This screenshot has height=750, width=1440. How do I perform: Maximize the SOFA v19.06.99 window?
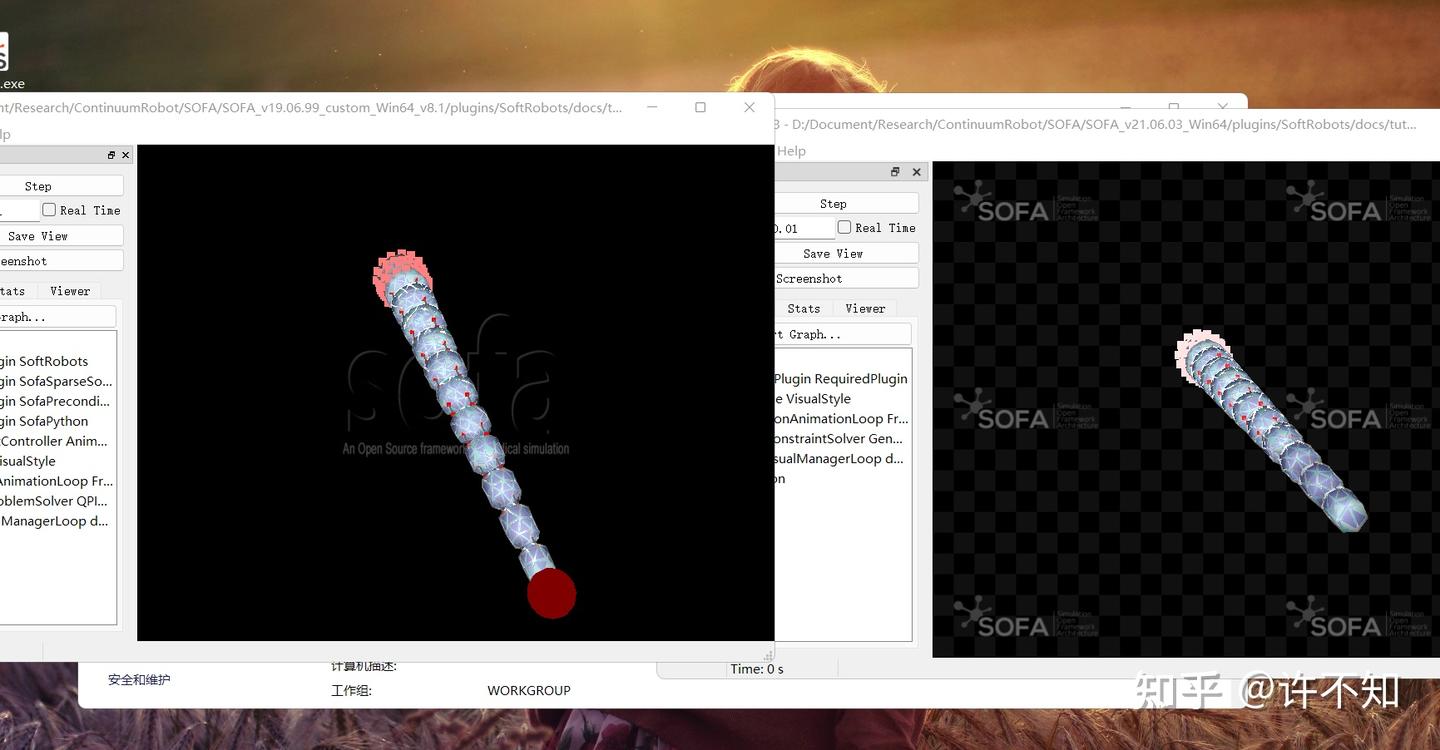pyautogui.click(x=700, y=107)
